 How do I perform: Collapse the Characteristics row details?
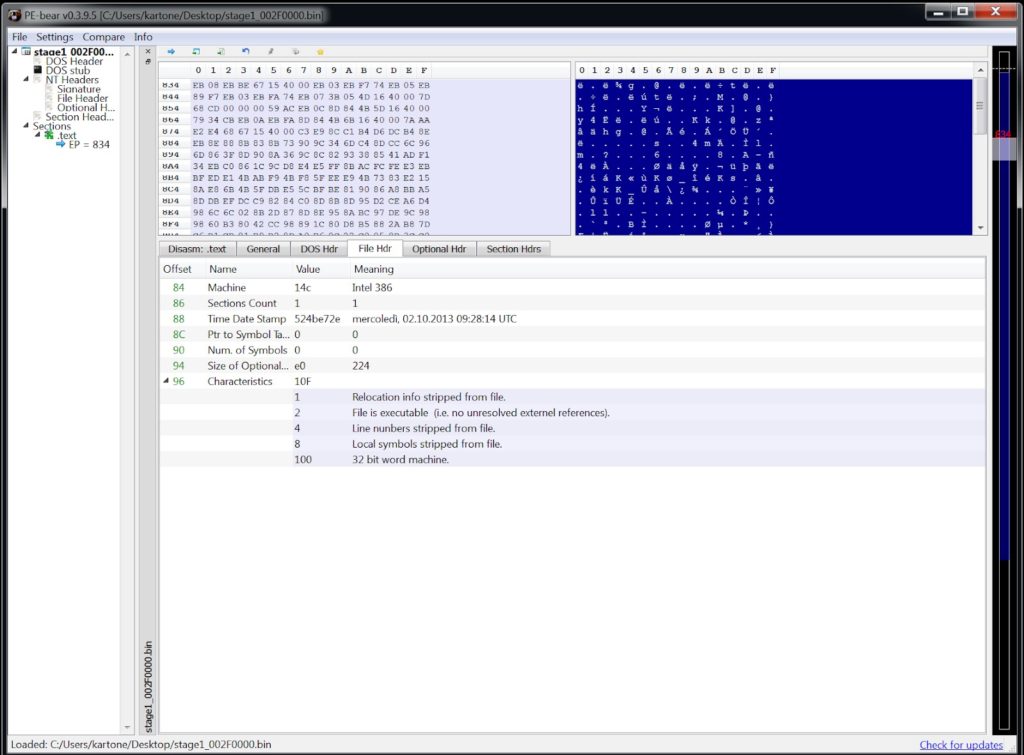click(x=167, y=381)
